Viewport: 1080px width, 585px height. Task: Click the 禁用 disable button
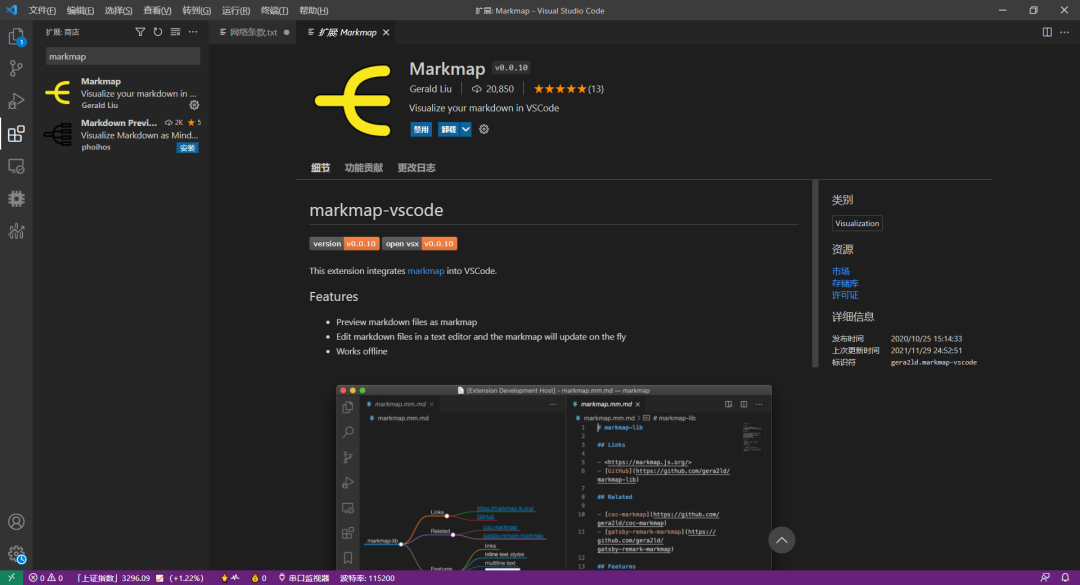[421, 129]
